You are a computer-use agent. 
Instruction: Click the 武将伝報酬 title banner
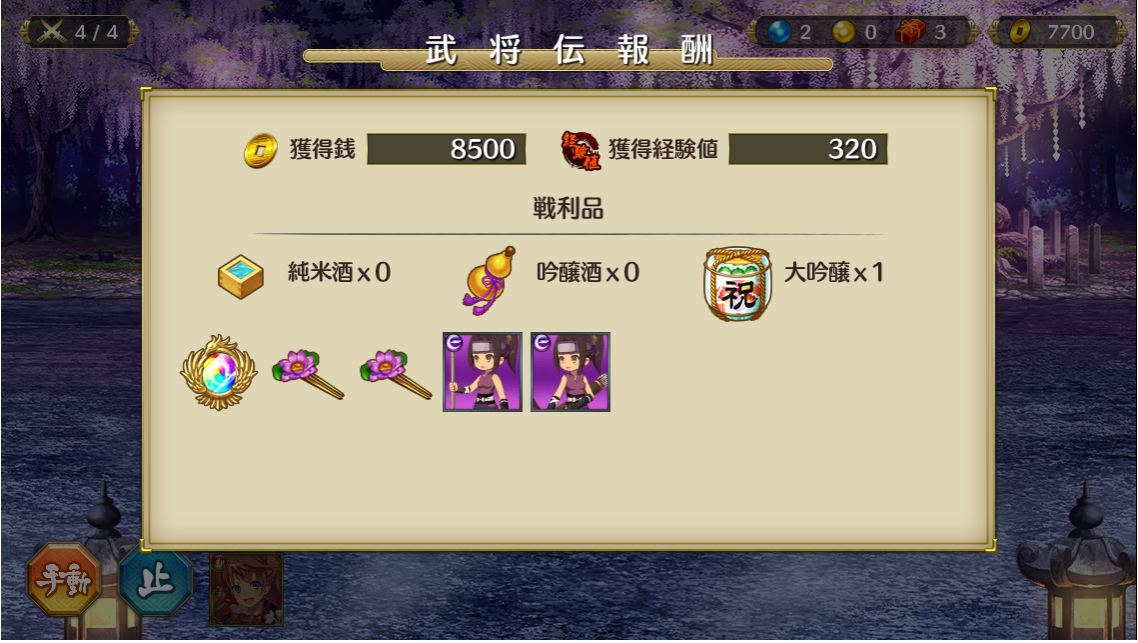click(x=568, y=52)
